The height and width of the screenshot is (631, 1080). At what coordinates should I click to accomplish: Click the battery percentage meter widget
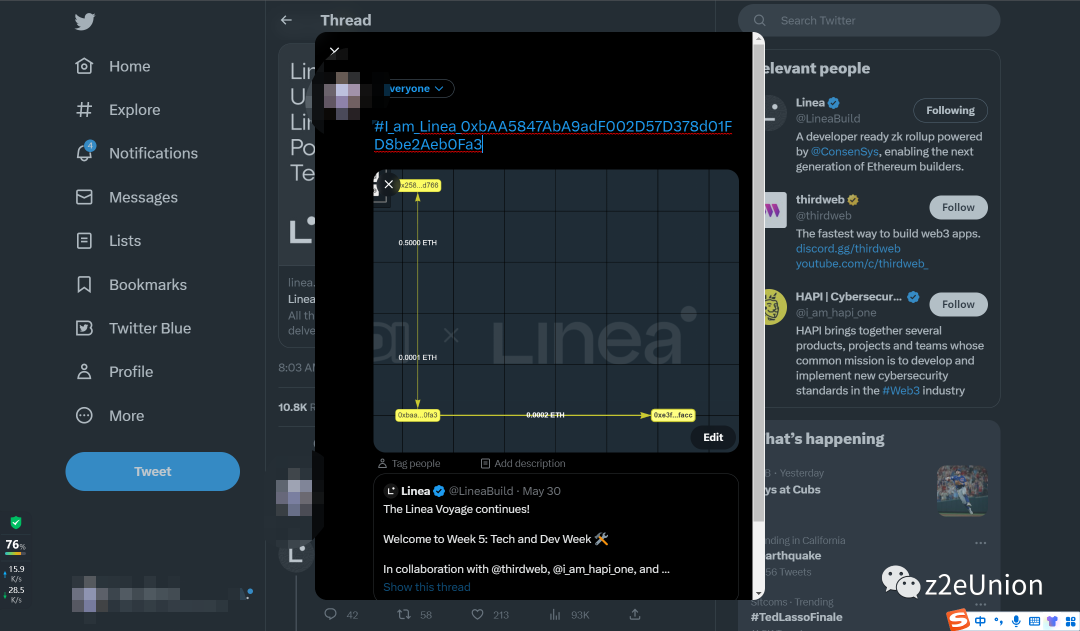(16, 546)
